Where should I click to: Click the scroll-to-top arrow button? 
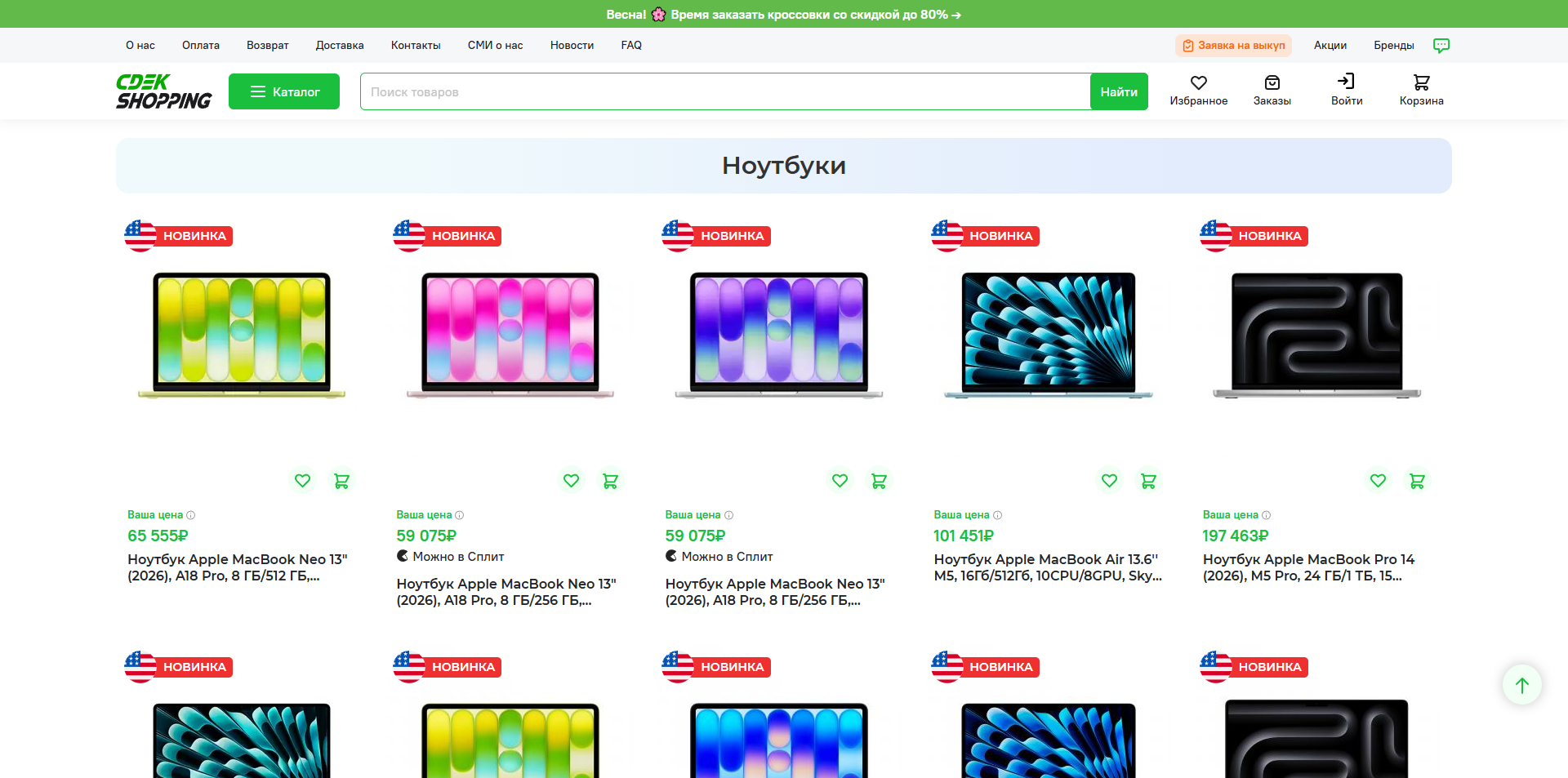(1522, 685)
